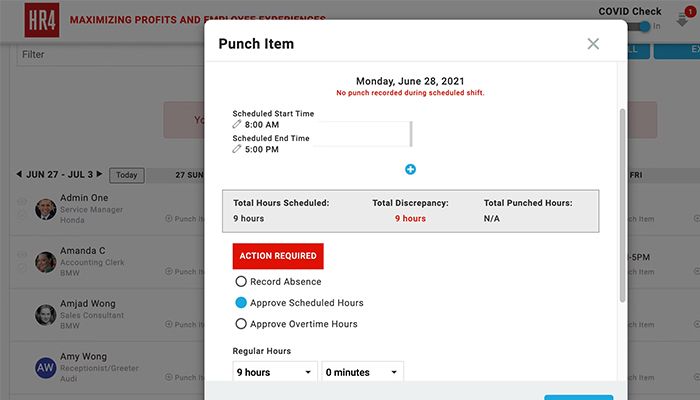
Task: Go to next week using right arrow
Action: pos(101,175)
